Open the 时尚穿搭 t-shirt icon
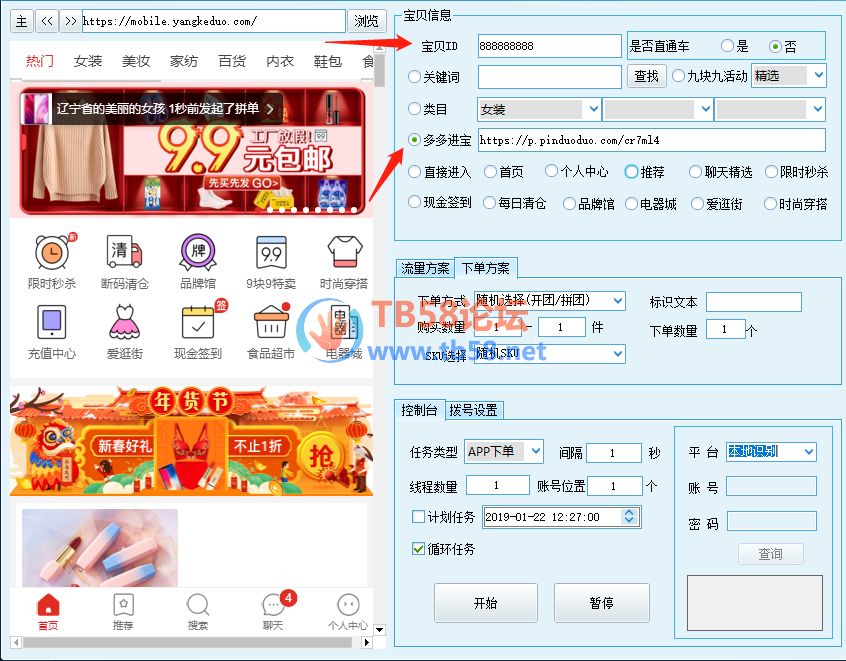The image size is (846, 661). coord(344,252)
